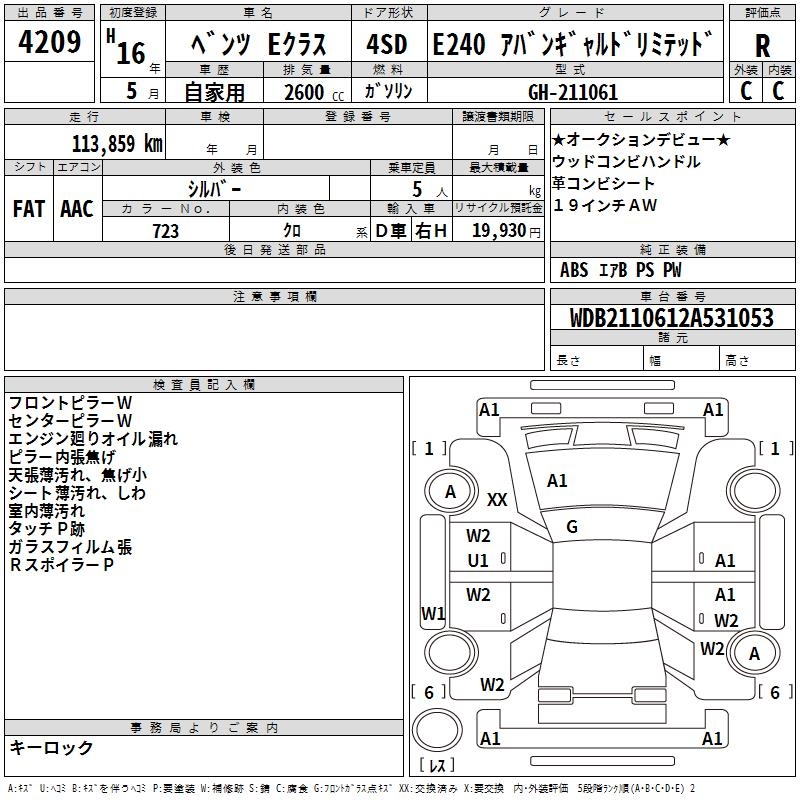Screen dimensions: 800x800
Task: Click the G windshield chip mark
Action: pyautogui.click(x=572, y=527)
